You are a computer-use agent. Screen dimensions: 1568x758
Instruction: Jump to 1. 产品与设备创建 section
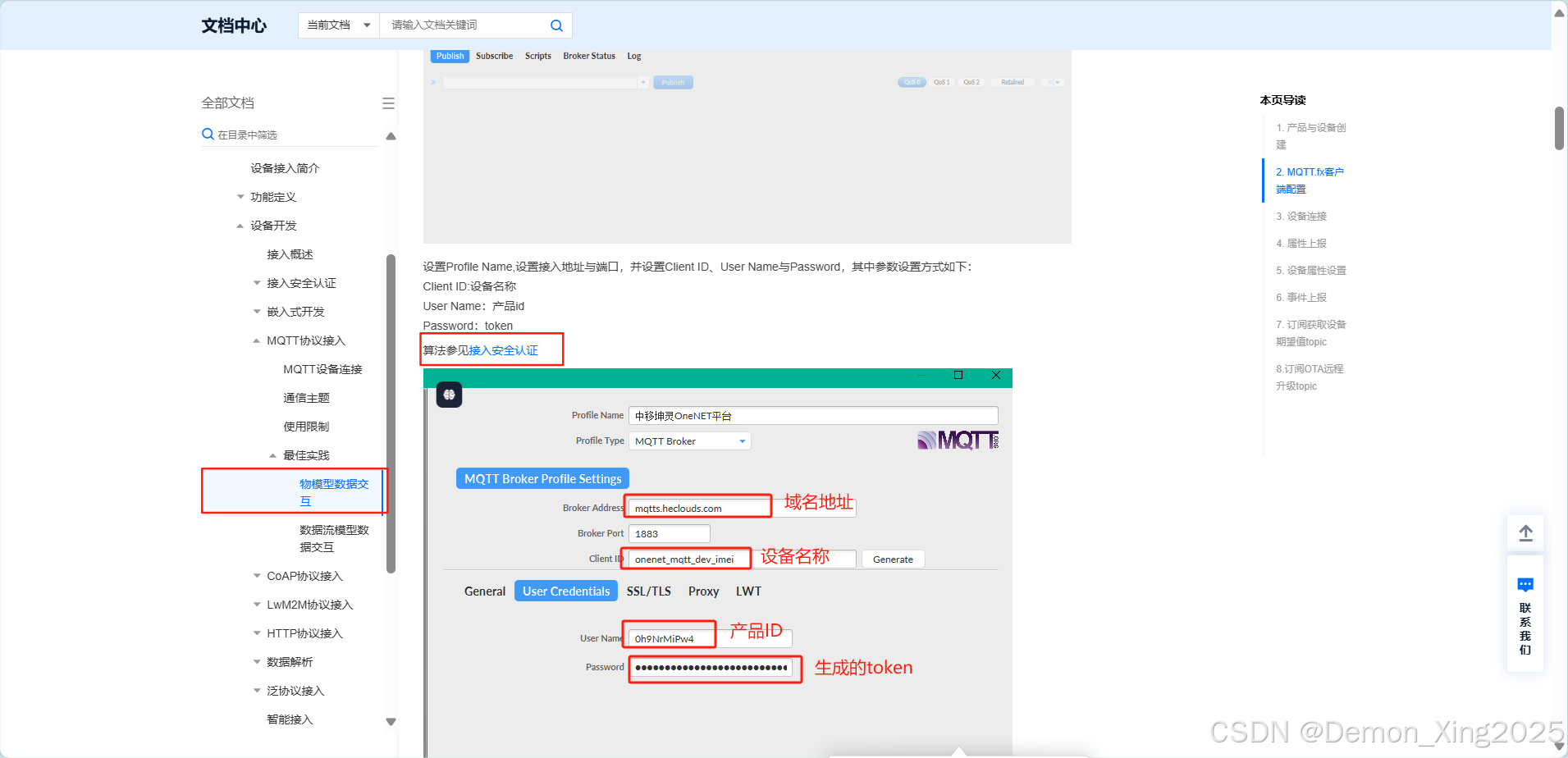point(1310,136)
